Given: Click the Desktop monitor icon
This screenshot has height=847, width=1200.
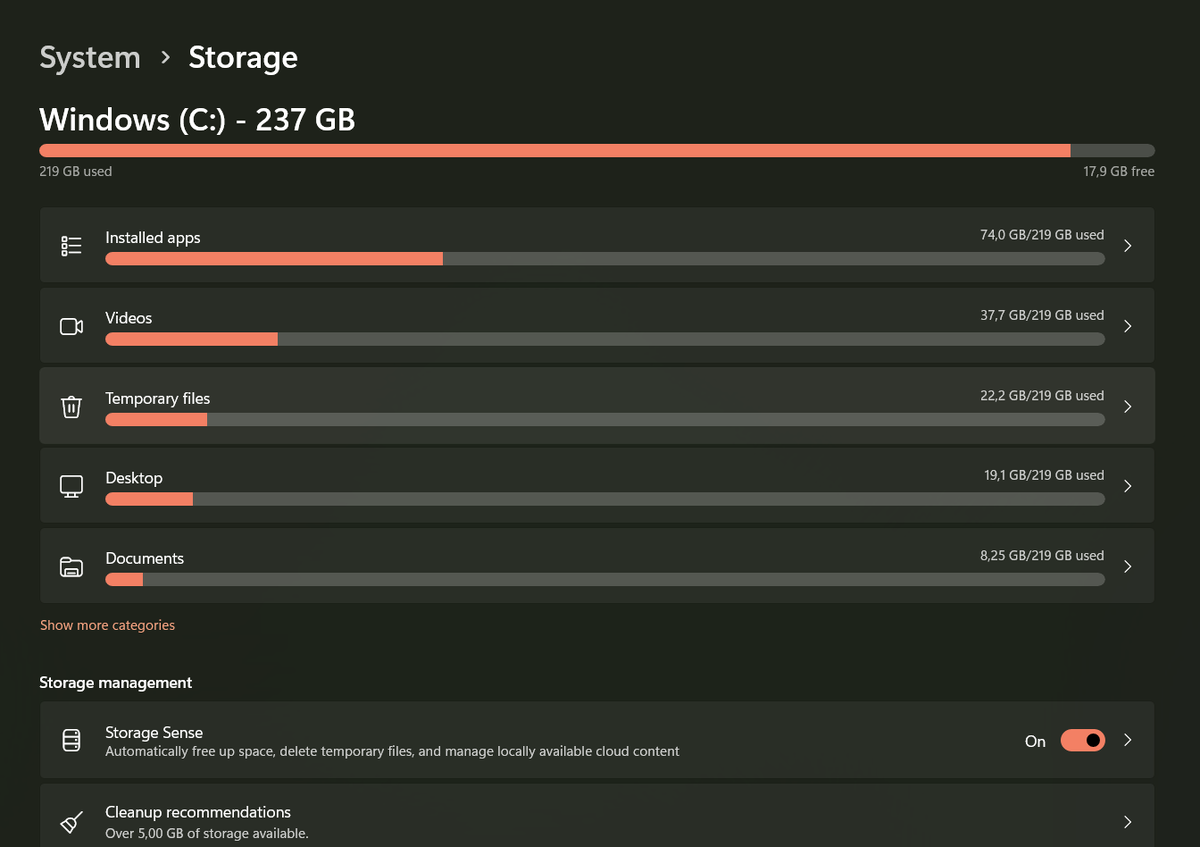Looking at the screenshot, I should click(x=71, y=486).
